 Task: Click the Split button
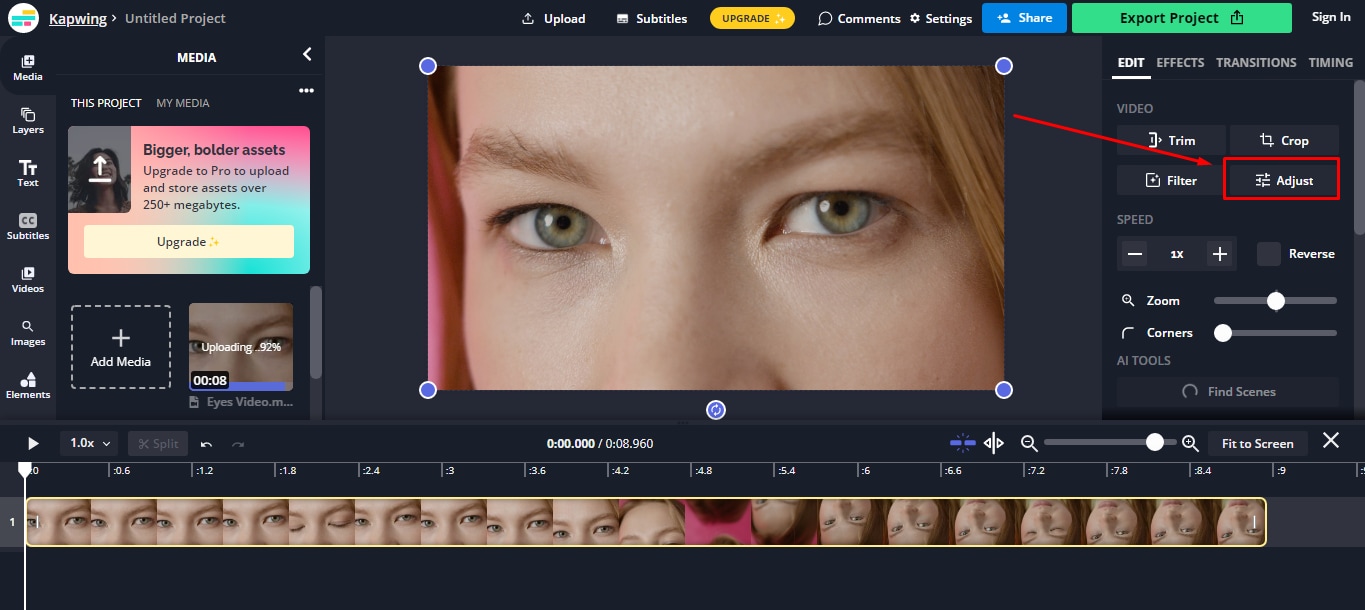(158, 443)
